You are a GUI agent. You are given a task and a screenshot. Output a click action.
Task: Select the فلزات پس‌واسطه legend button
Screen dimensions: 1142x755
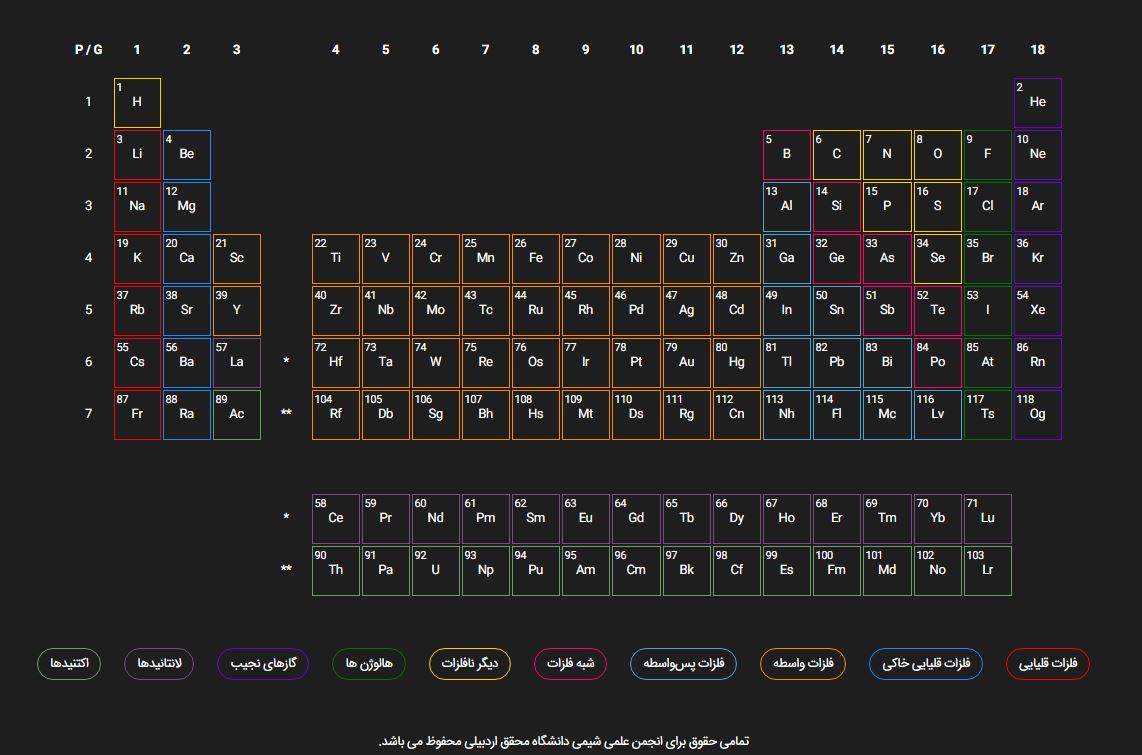(x=683, y=663)
